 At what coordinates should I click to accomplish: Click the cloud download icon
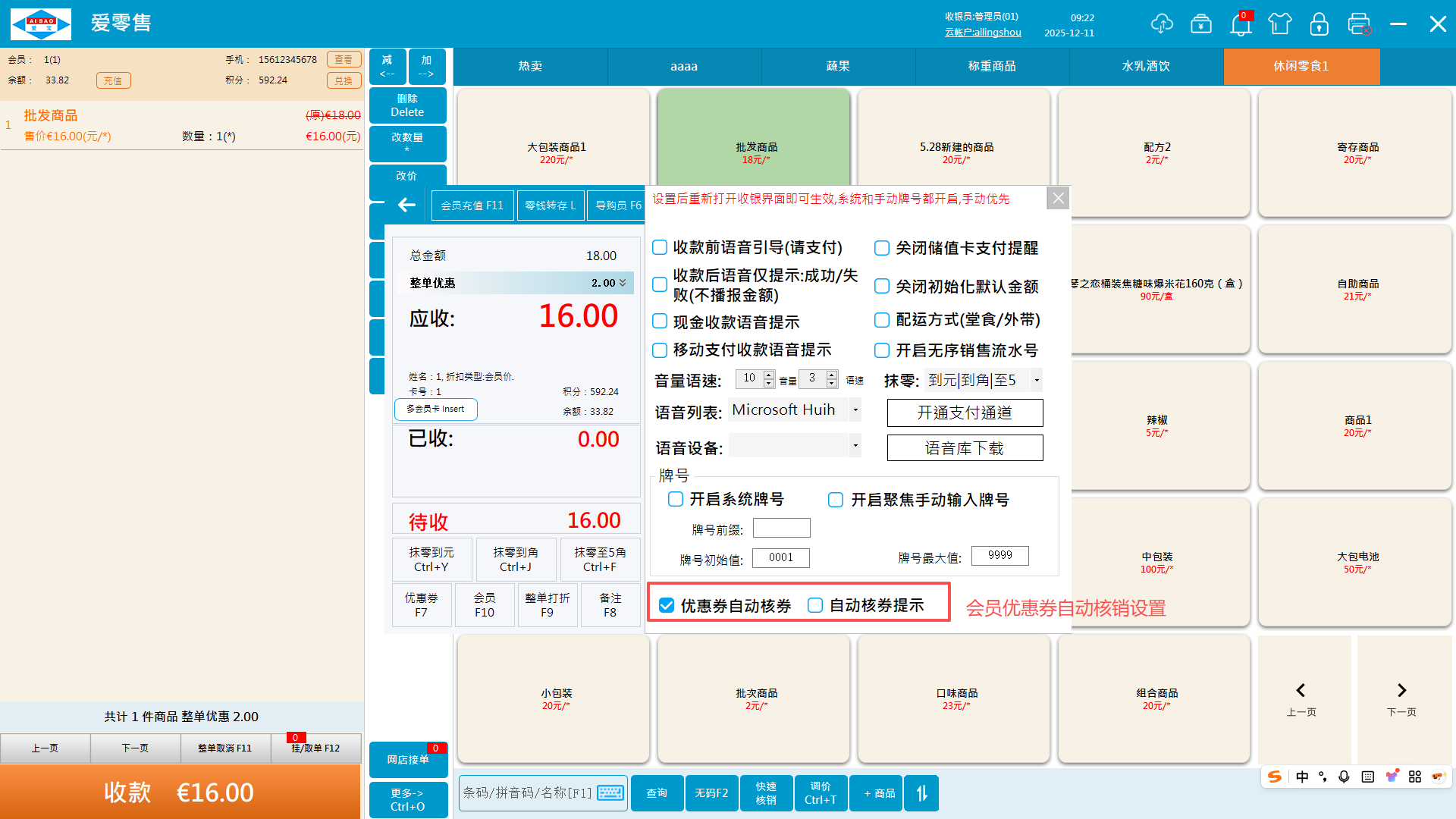[1161, 24]
